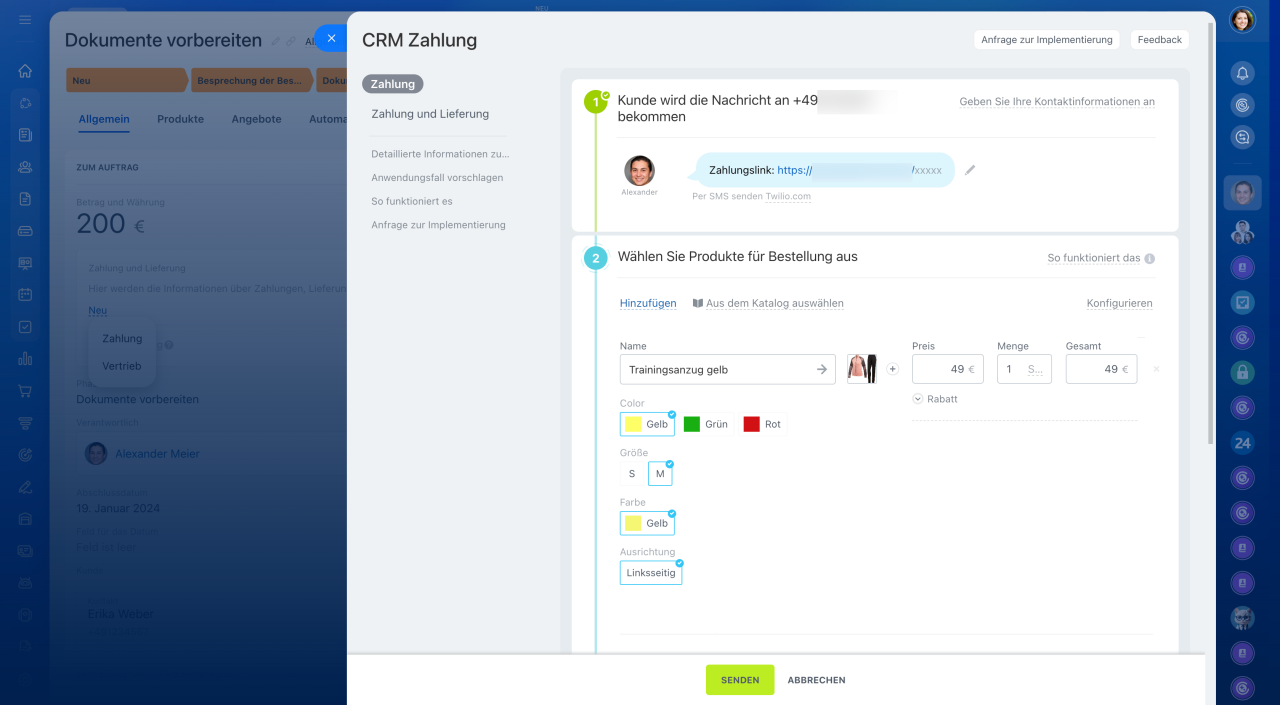This screenshot has height=705, width=1280.
Task: Click Alexander Meier responsible person link
Action: [x=157, y=454]
